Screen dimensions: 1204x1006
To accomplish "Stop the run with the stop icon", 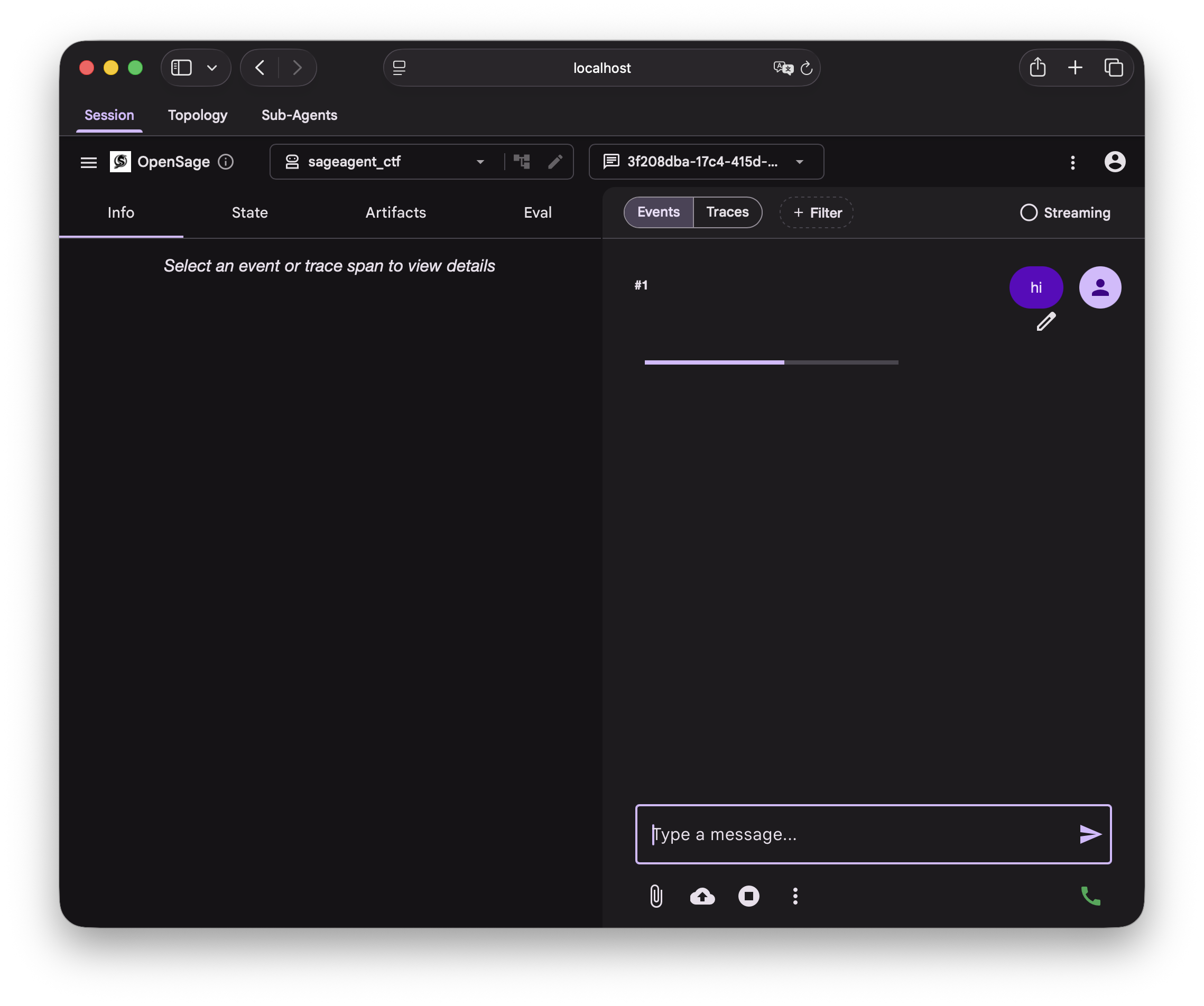I will [749, 897].
